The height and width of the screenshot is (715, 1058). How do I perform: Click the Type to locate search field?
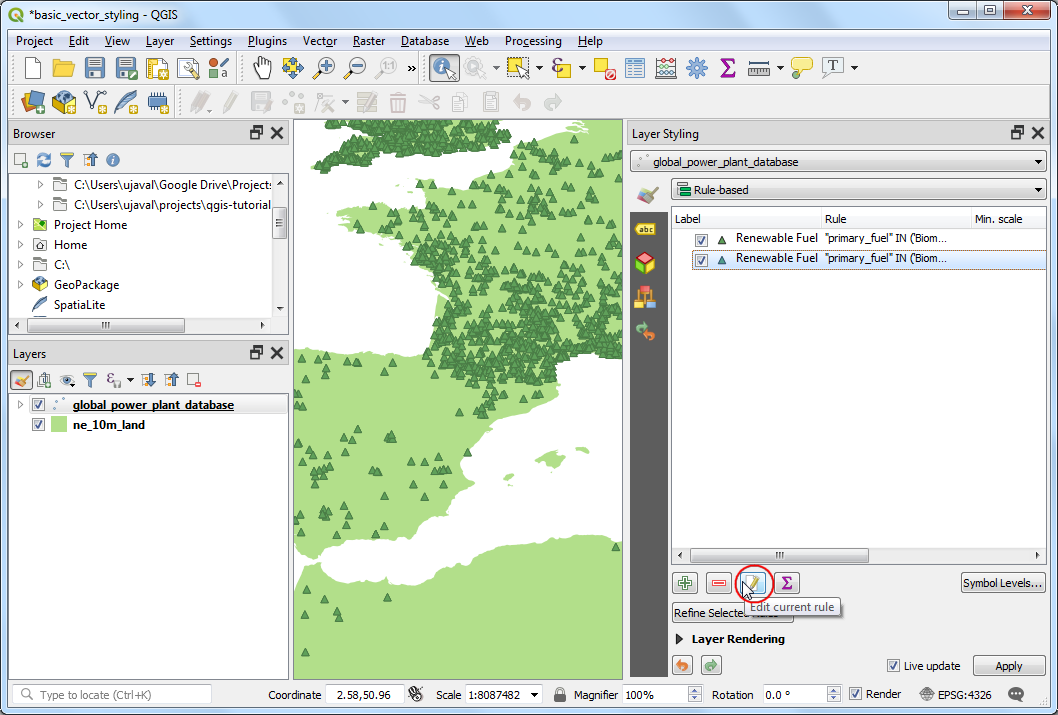(x=113, y=694)
